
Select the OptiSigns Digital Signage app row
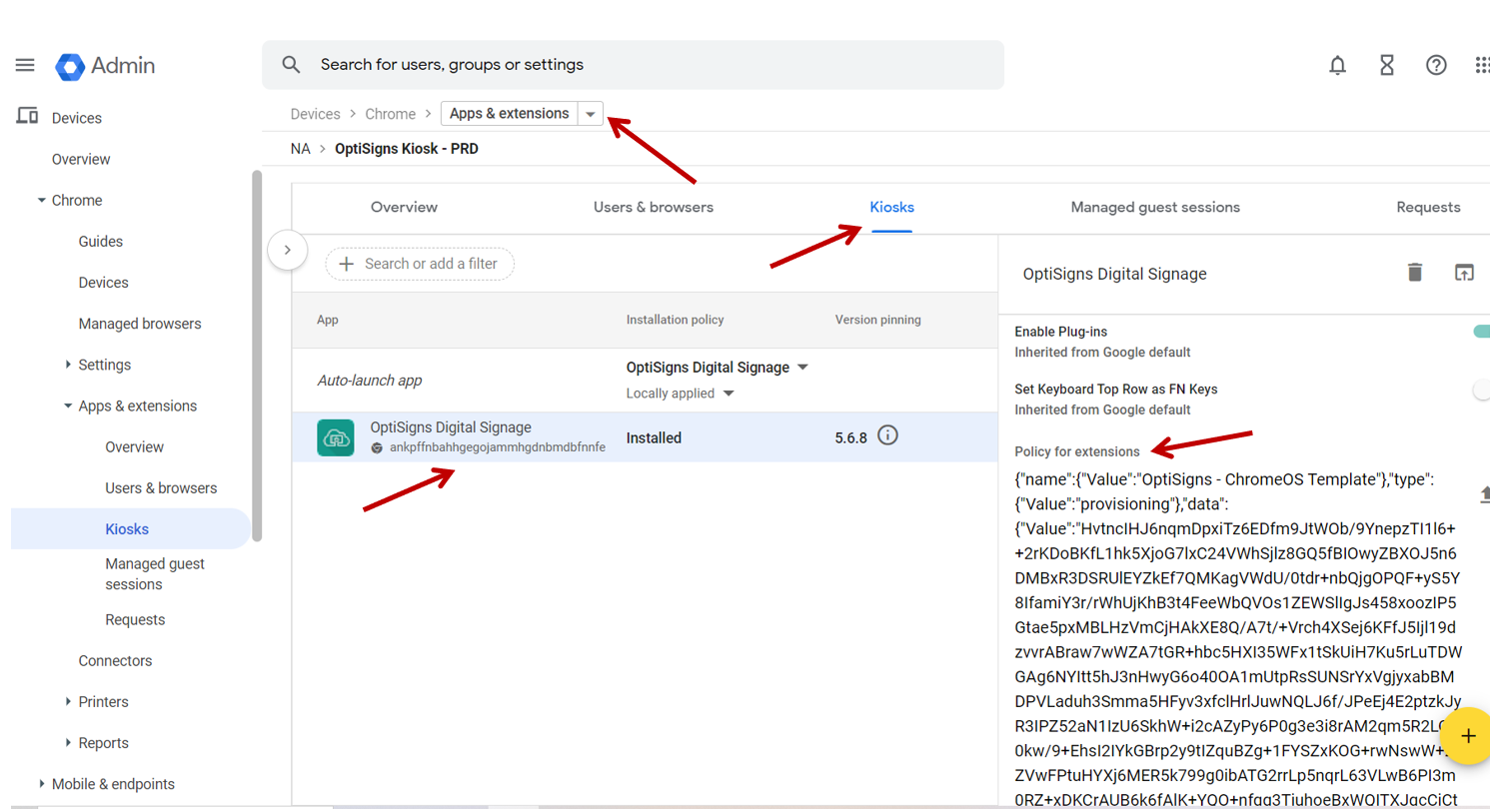pyautogui.click(x=645, y=437)
